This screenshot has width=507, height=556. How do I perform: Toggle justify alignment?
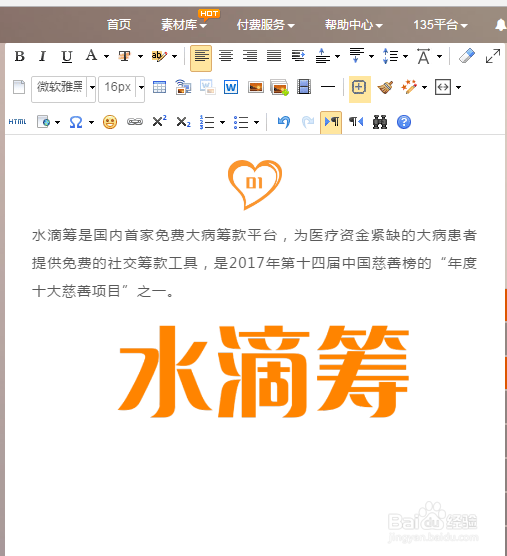pos(274,56)
